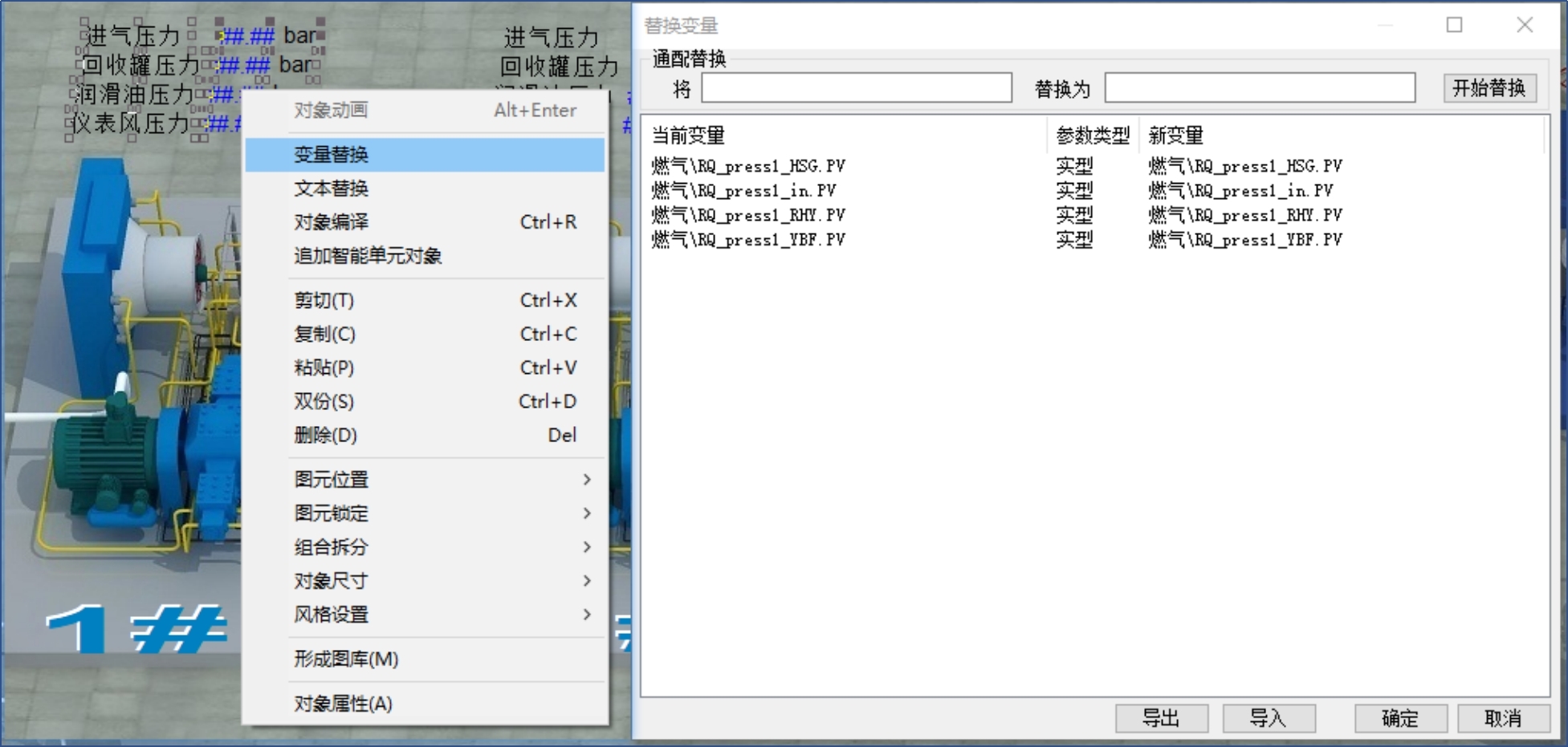Click the 将 search input field

855,89
